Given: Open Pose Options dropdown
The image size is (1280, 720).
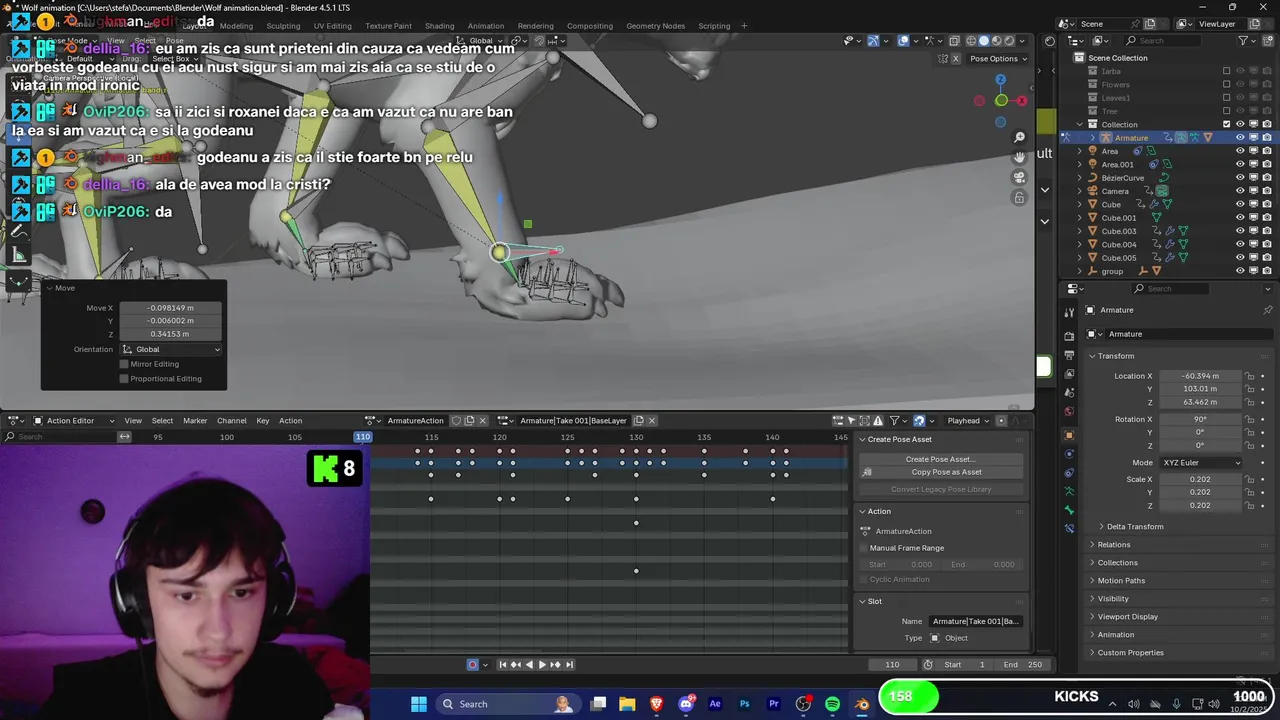Looking at the screenshot, I should click(997, 59).
